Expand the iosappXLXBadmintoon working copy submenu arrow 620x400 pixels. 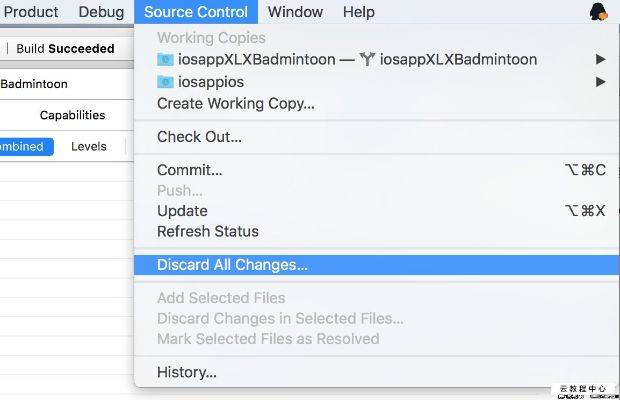pyautogui.click(x=600, y=60)
